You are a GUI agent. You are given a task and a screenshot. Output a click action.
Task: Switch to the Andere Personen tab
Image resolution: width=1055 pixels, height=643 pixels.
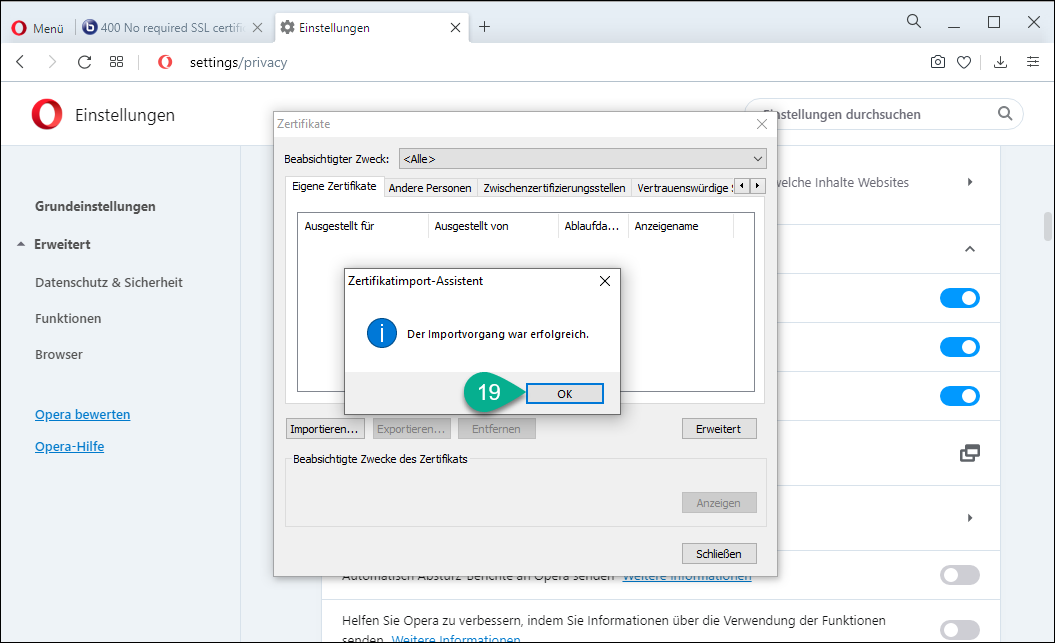(429, 187)
